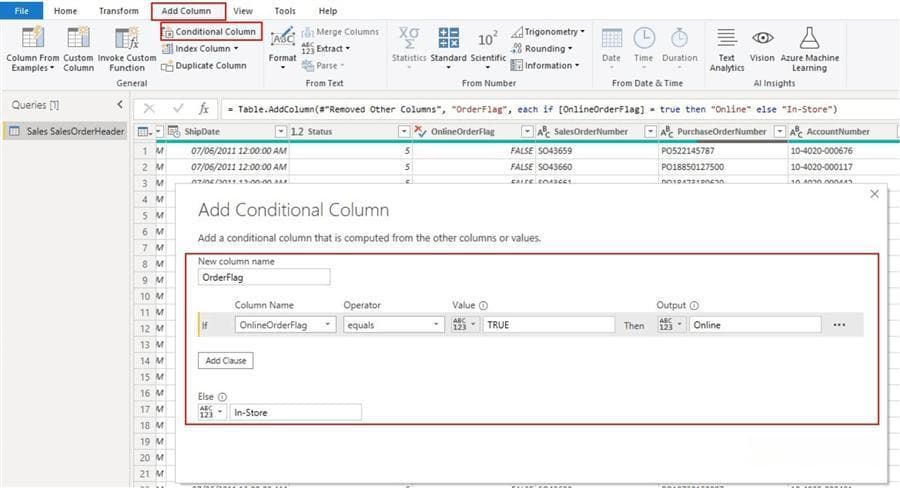Open clause options ellipsis menu
The image size is (900, 488).
point(839,325)
